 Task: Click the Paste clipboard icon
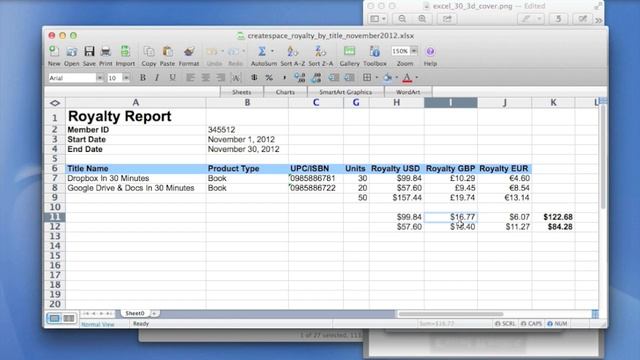click(167, 52)
